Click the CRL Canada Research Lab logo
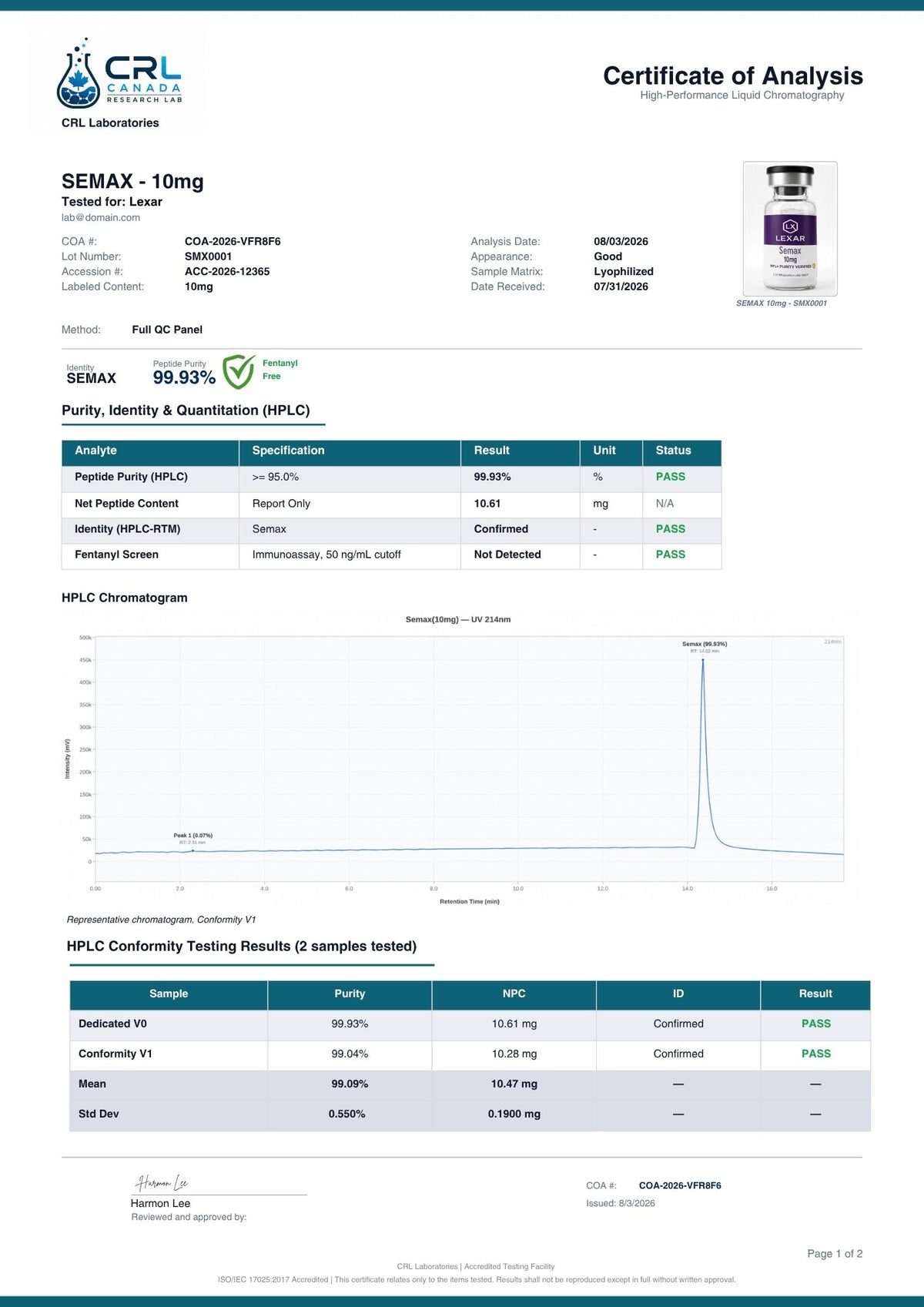924x1307 pixels. tap(119, 73)
